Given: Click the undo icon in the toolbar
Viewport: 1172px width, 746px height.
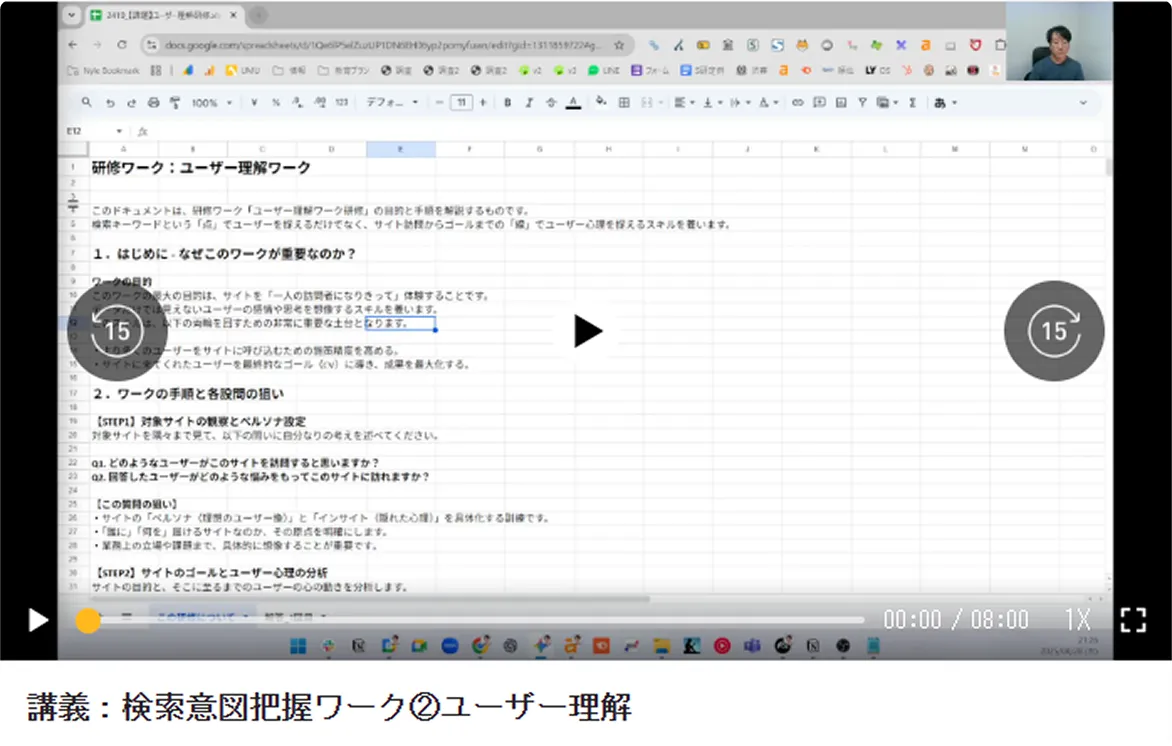Looking at the screenshot, I should coord(108,103).
